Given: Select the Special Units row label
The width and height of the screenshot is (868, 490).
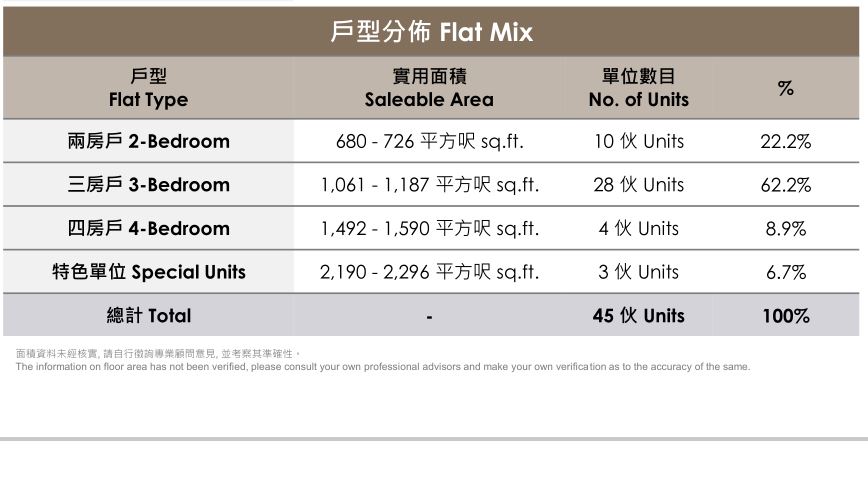Looking at the screenshot, I should point(148,272).
